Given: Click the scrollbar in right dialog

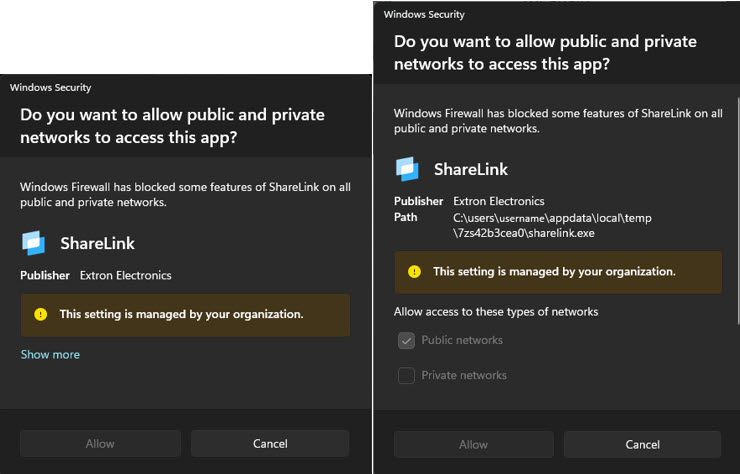Looking at the screenshot, I should (x=738, y=211).
